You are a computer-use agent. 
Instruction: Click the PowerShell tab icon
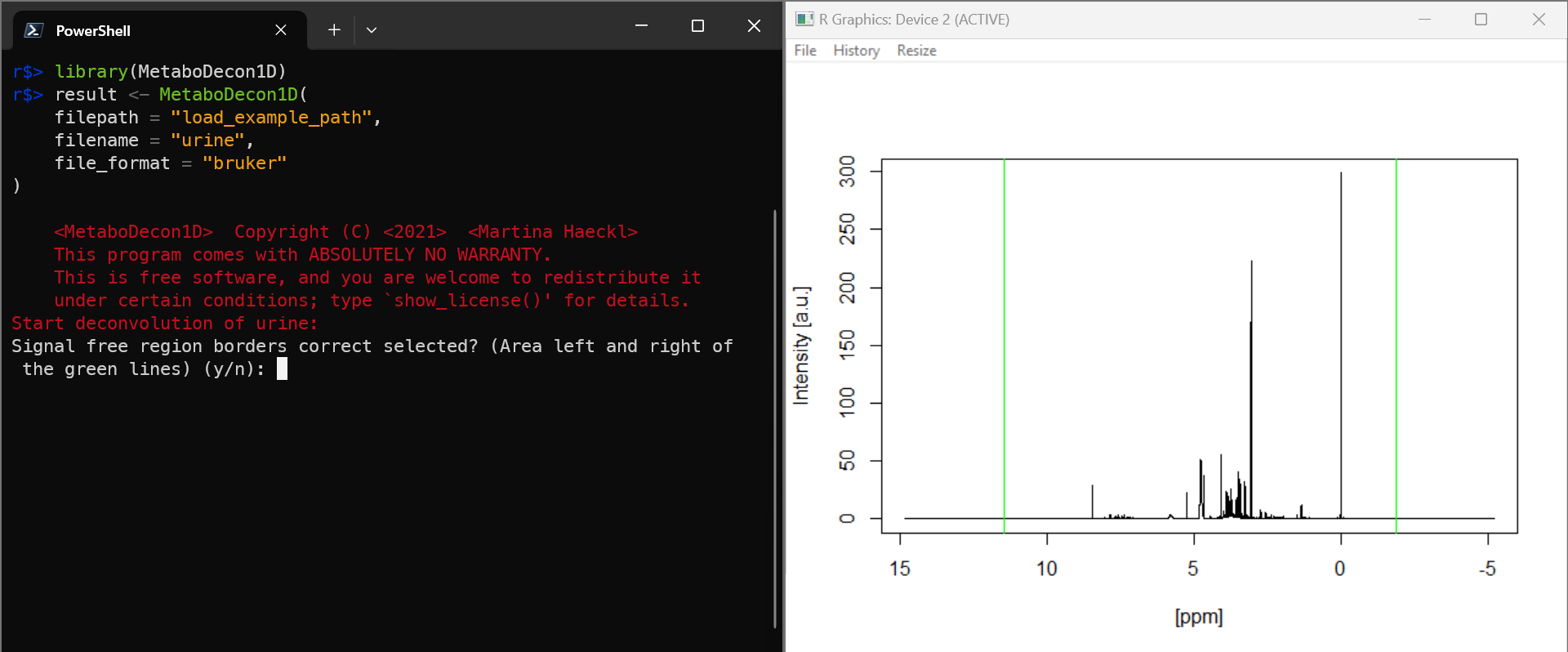click(33, 30)
